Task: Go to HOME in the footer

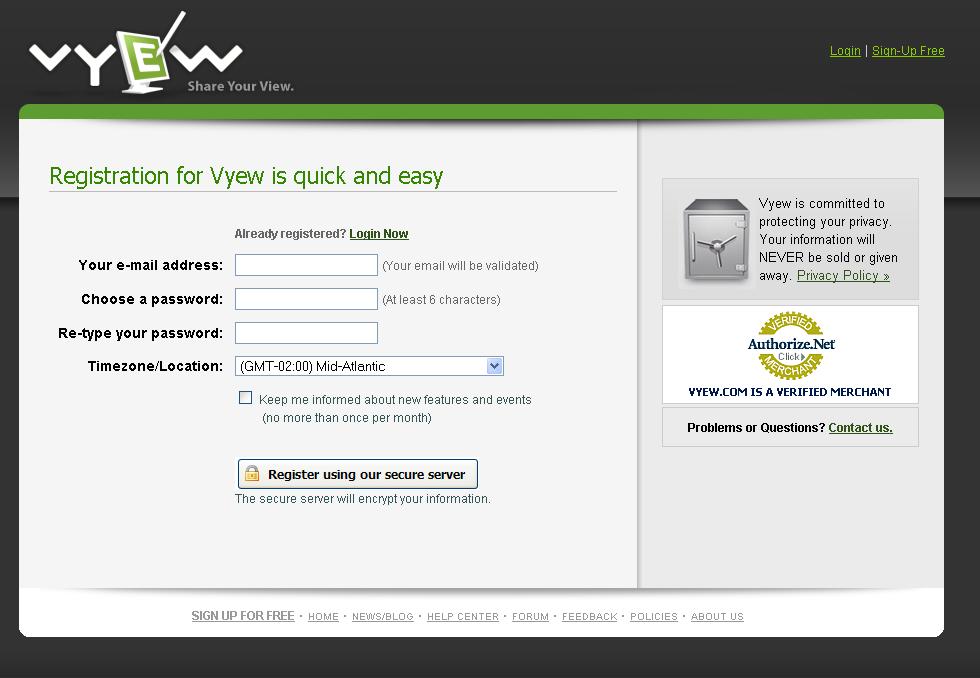Action: [323, 617]
